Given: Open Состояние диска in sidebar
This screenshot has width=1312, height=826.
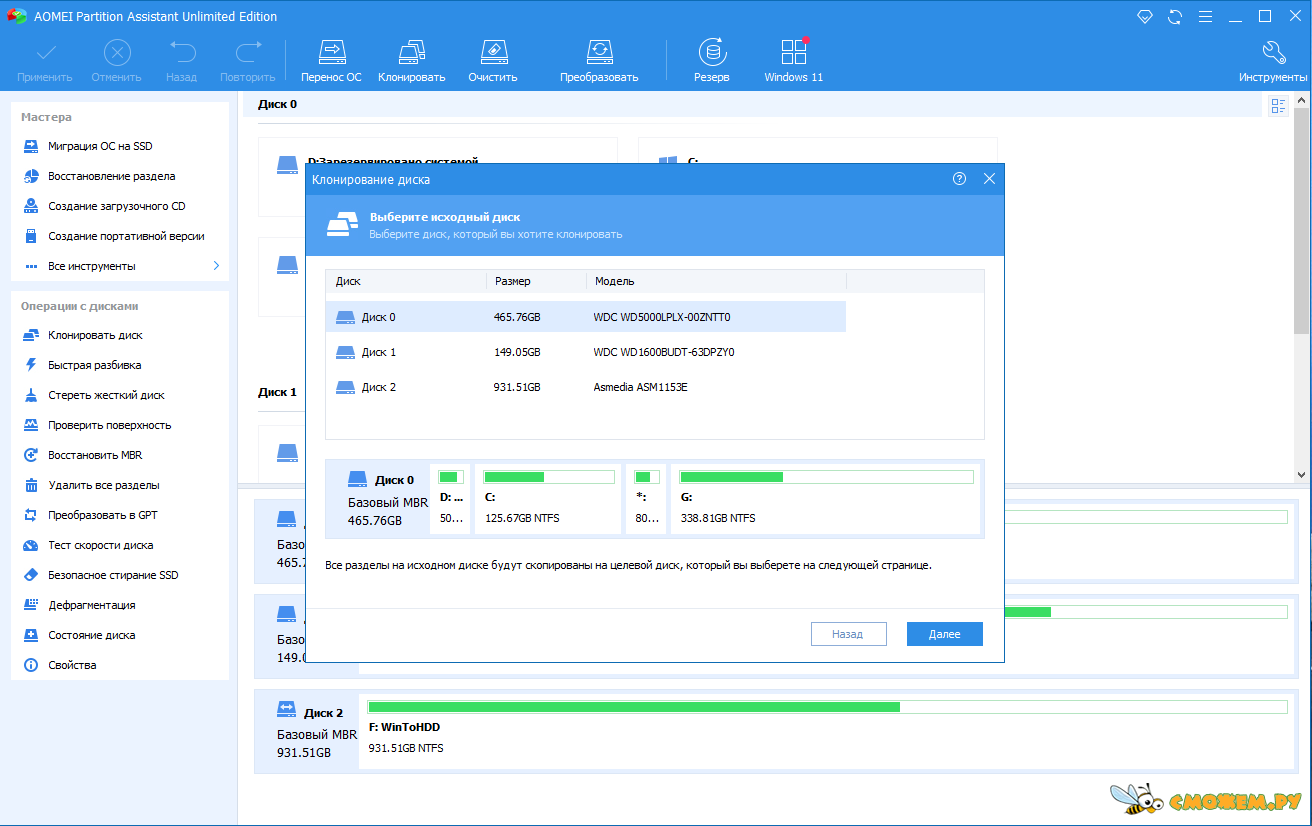Looking at the screenshot, I should coord(91,635).
